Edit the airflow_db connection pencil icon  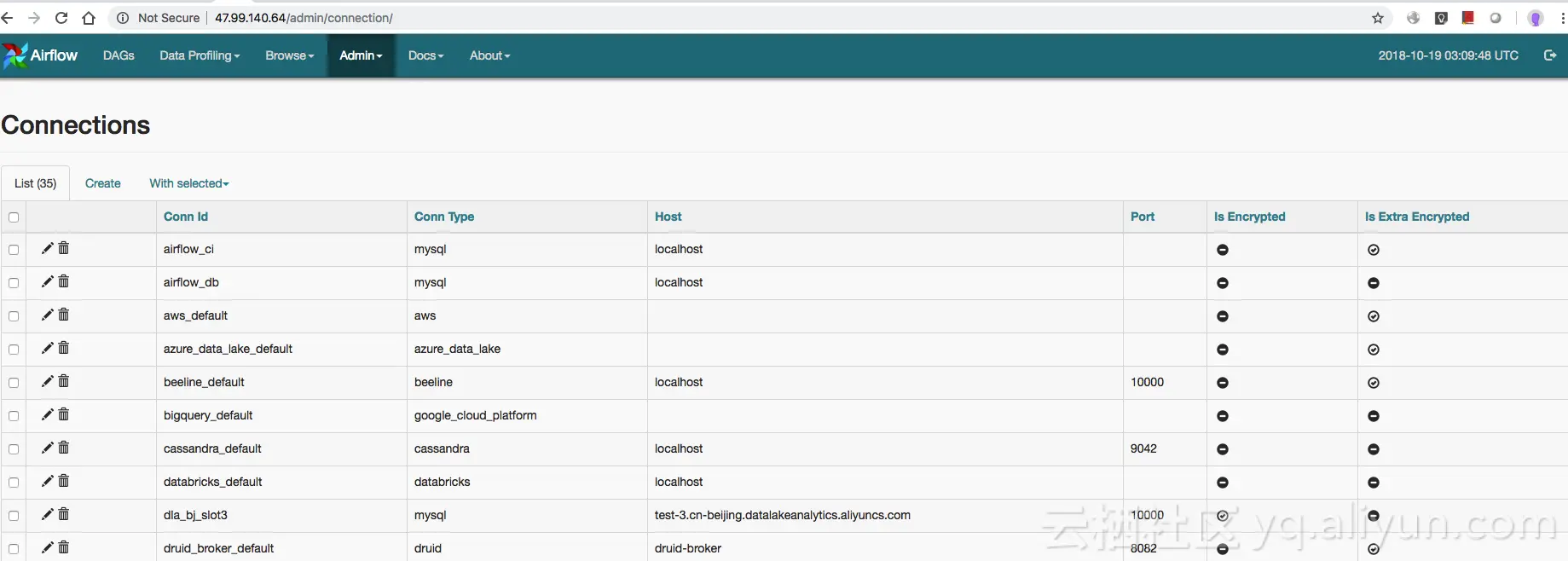tap(48, 281)
